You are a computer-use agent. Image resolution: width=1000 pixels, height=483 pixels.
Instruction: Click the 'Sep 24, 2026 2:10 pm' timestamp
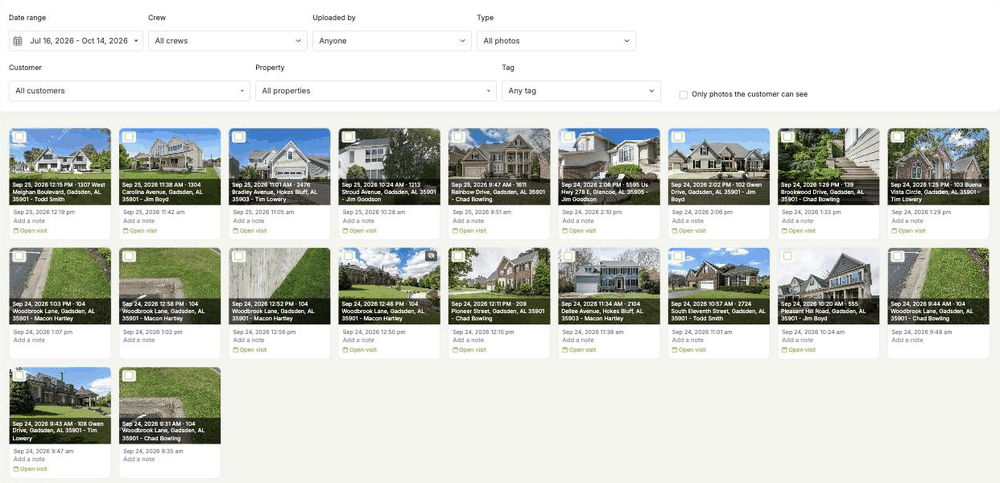point(592,212)
